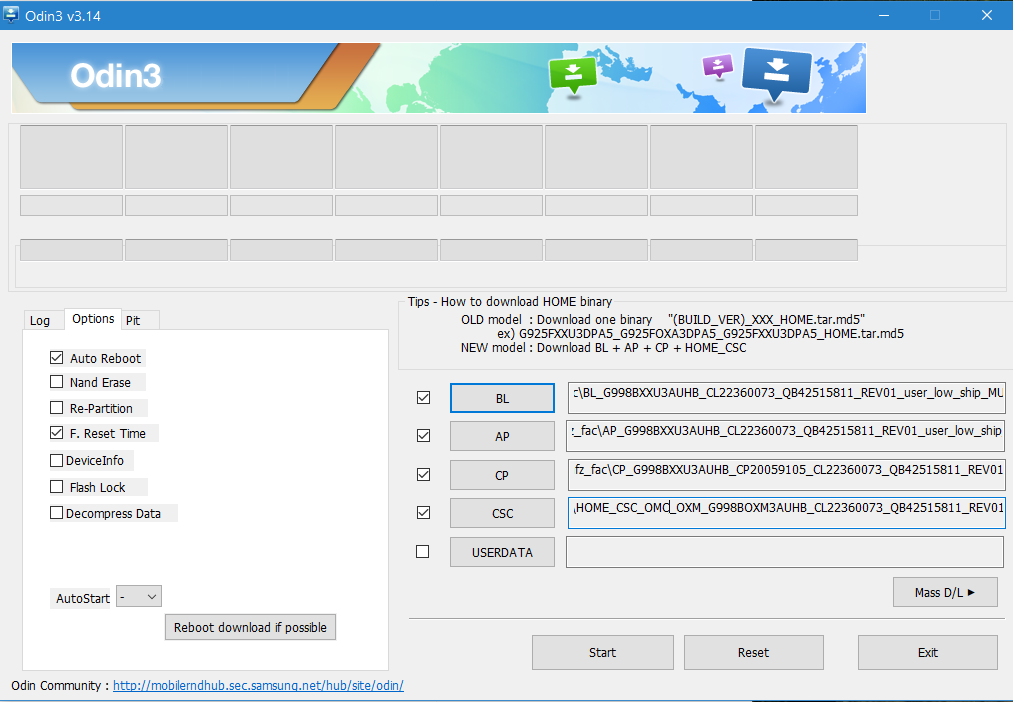Click the Reset button
The image size is (1013, 702).
754,652
